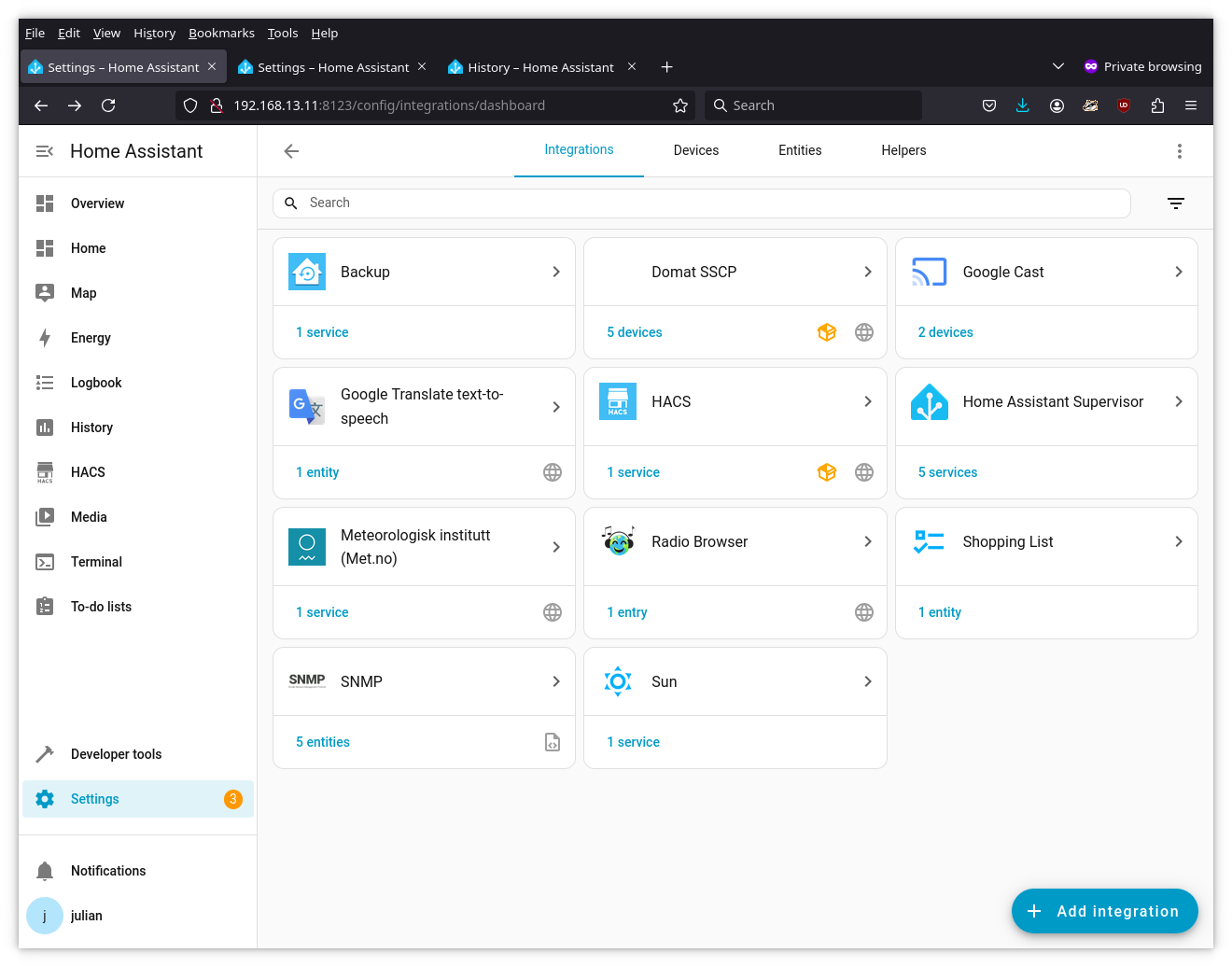
Task: Open the Map sidebar icon
Action: 45,293
